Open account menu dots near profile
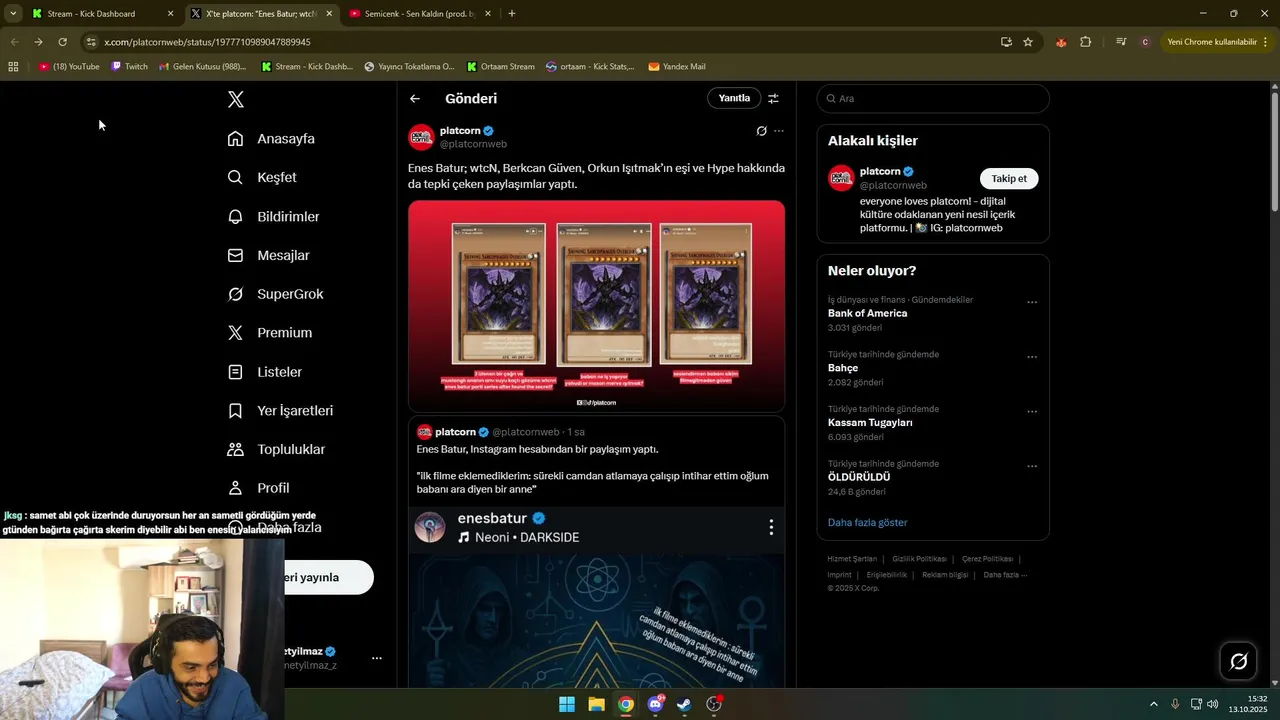This screenshot has width=1280, height=720. click(x=377, y=658)
